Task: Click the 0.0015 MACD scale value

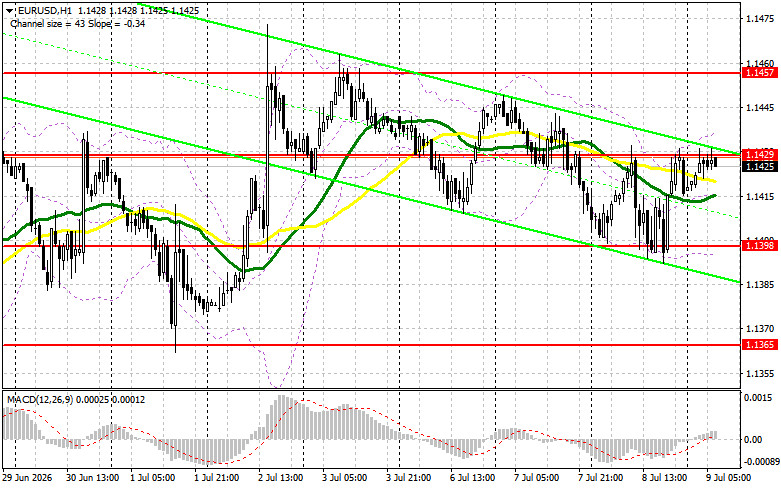Action: tap(757, 398)
